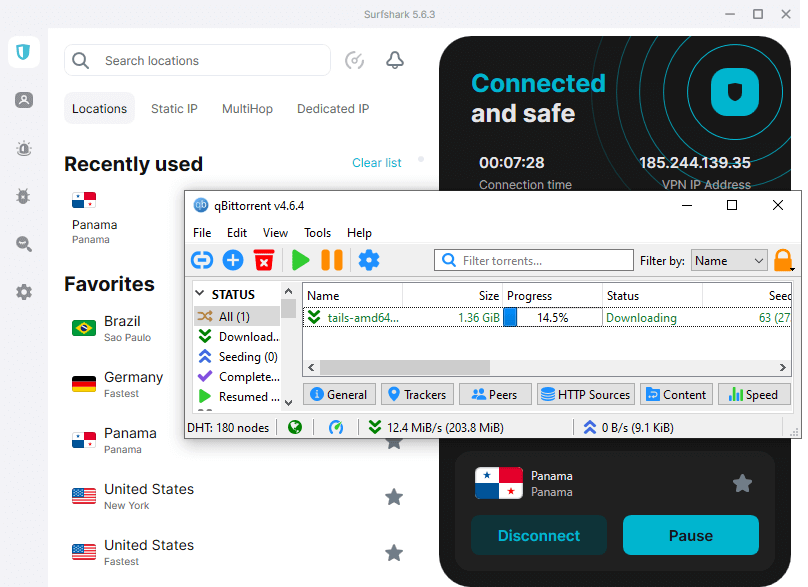The height and width of the screenshot is (587, 808).
Task: Select the tails-amd64 torrent row
Action: (x=547, y=317)
